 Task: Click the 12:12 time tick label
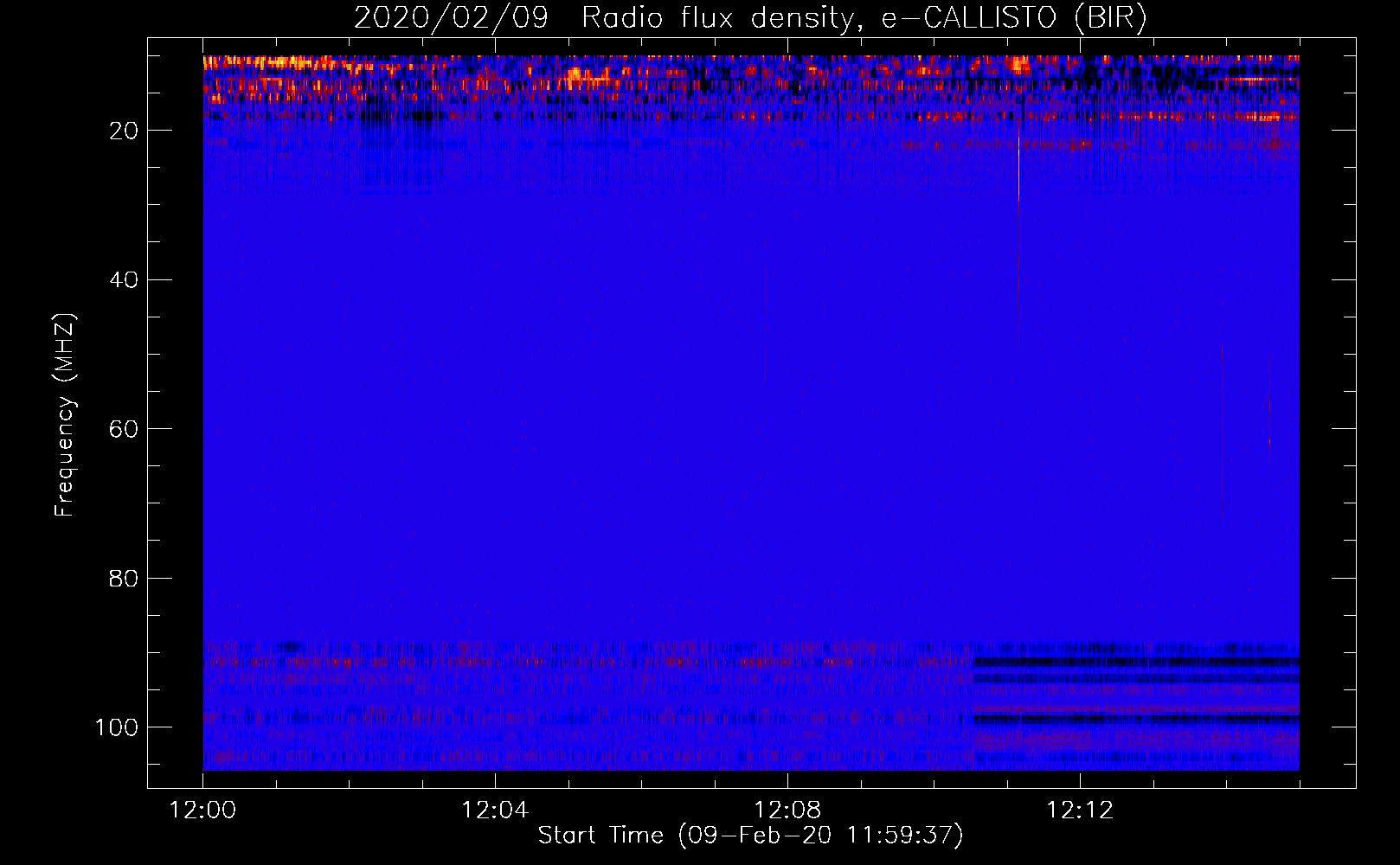1080,811
